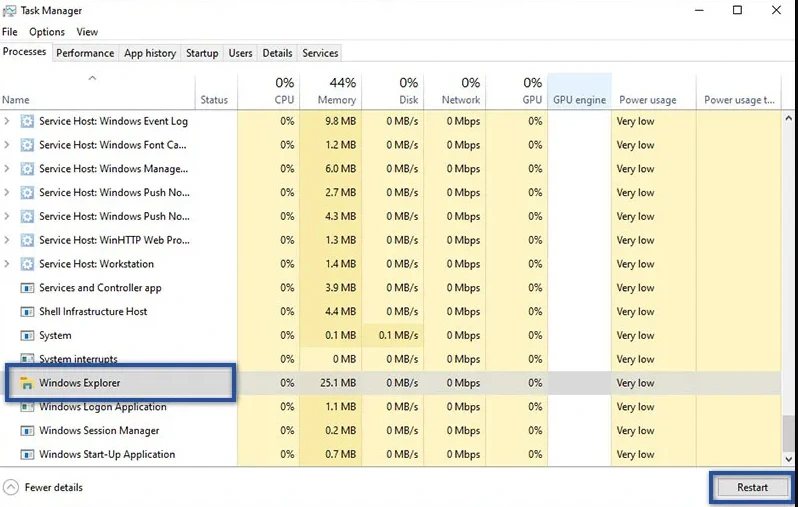Click the Service Host: Workstation gear icon
The image size is (798, 507).
[27, 264]
